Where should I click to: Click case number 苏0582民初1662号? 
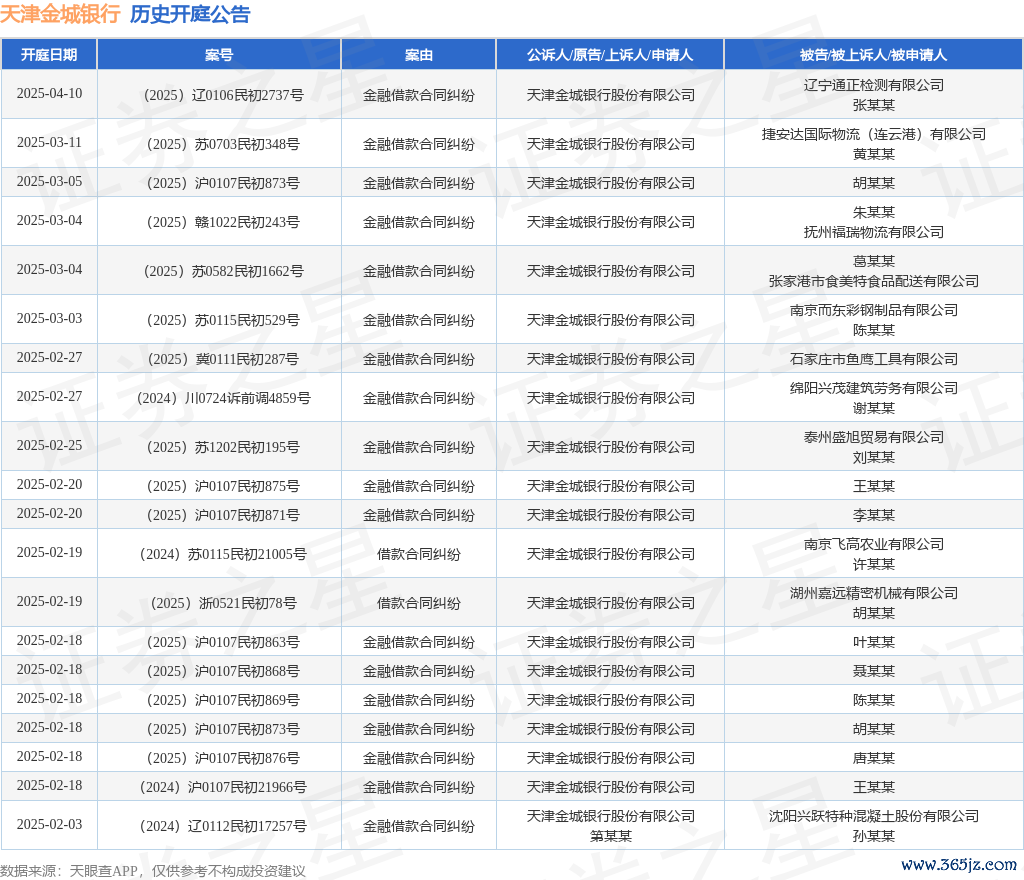point(223,271)
